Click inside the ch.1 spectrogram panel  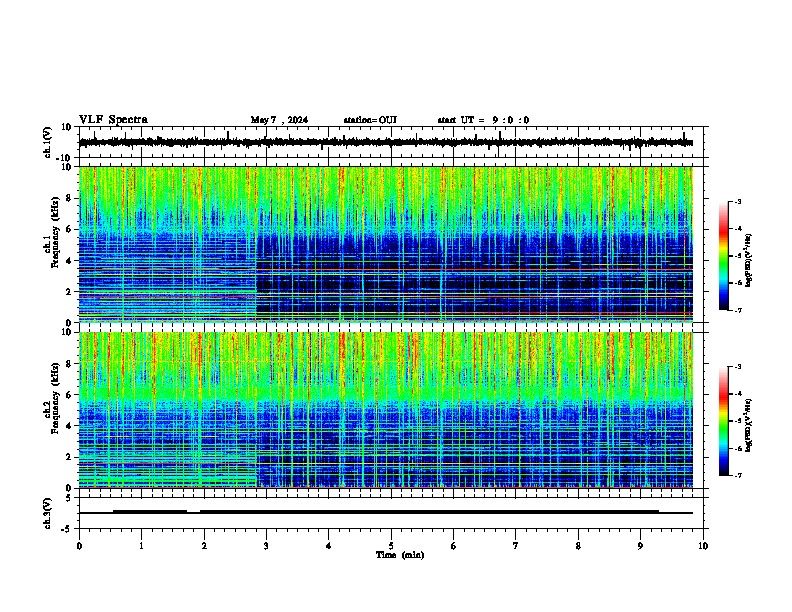(x=386, y=244)
